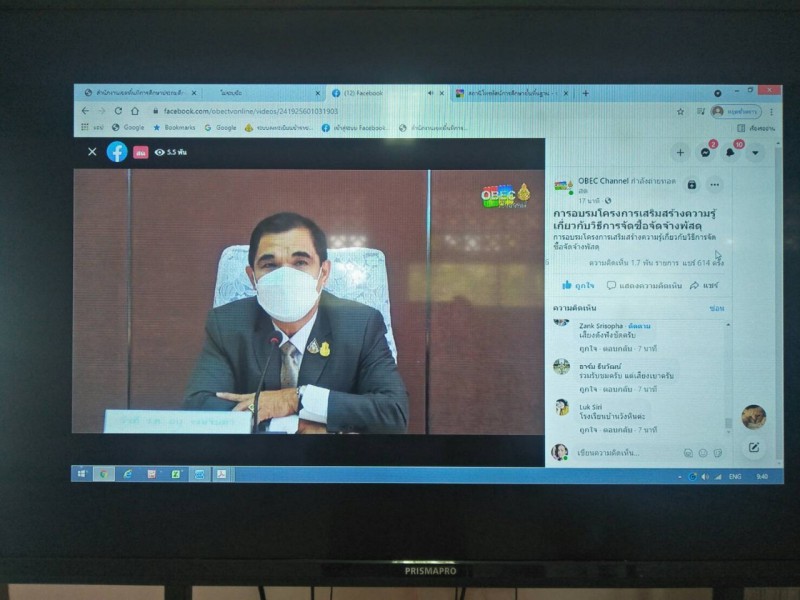Focus the write-a-comment field
Image resolution: width=800 pixels, height=600 pixels.
[628, 453]
